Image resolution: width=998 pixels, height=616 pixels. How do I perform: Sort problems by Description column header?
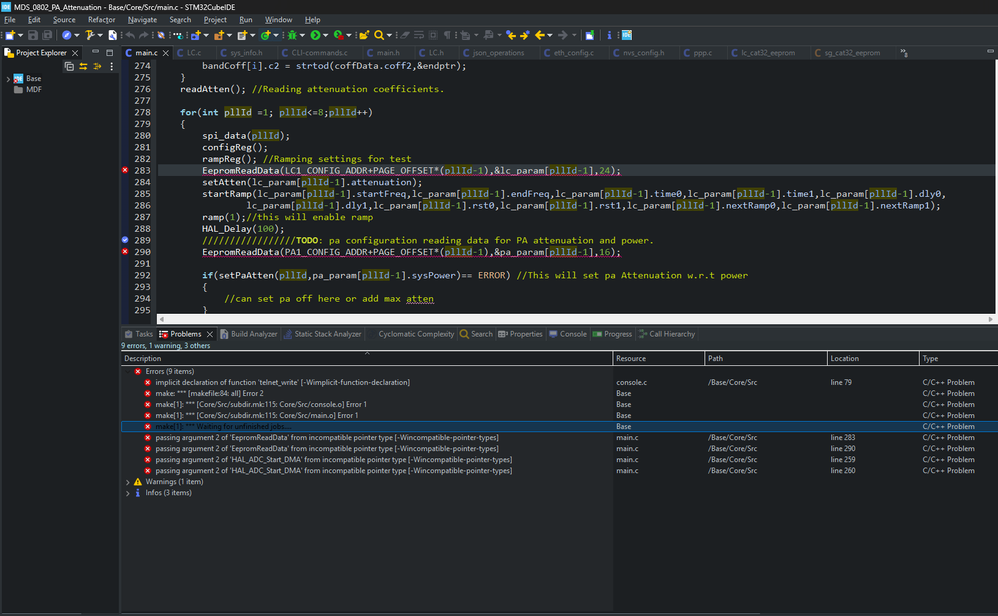tap(366, 359)
